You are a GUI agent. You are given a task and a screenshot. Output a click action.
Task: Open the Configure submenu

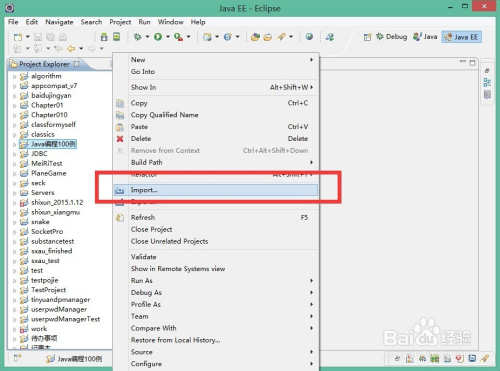click(216, 364)
